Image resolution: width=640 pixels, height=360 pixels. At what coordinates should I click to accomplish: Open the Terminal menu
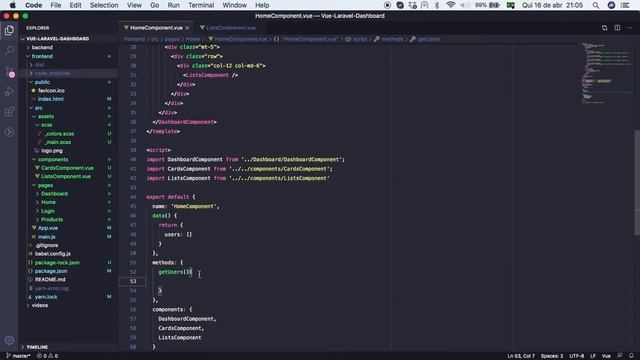(201, 5)
